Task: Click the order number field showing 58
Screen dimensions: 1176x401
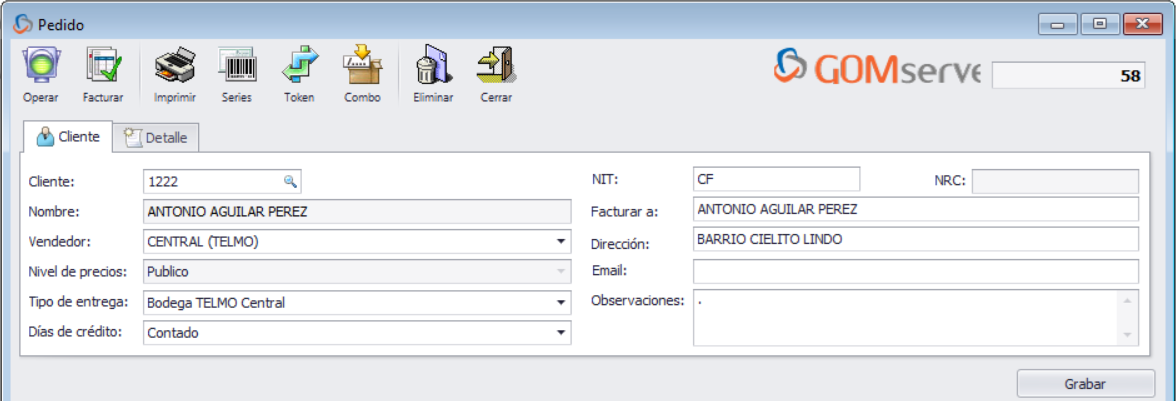Action: (1068, 76)
